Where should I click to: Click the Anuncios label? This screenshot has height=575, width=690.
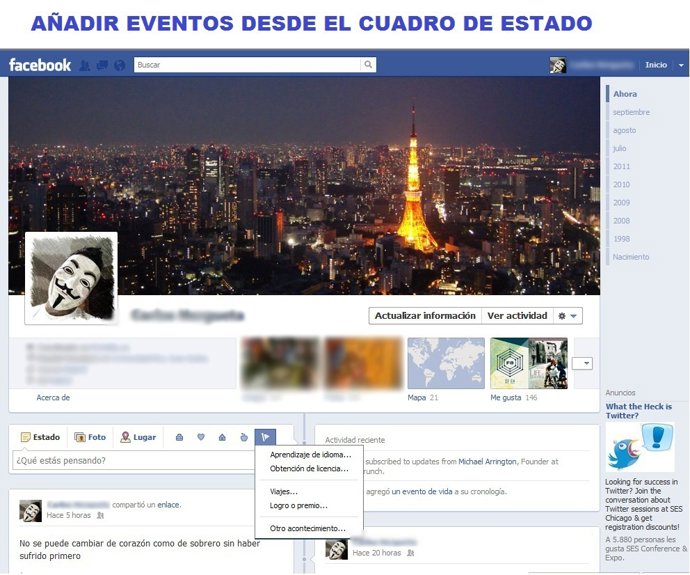coord(620,392)
